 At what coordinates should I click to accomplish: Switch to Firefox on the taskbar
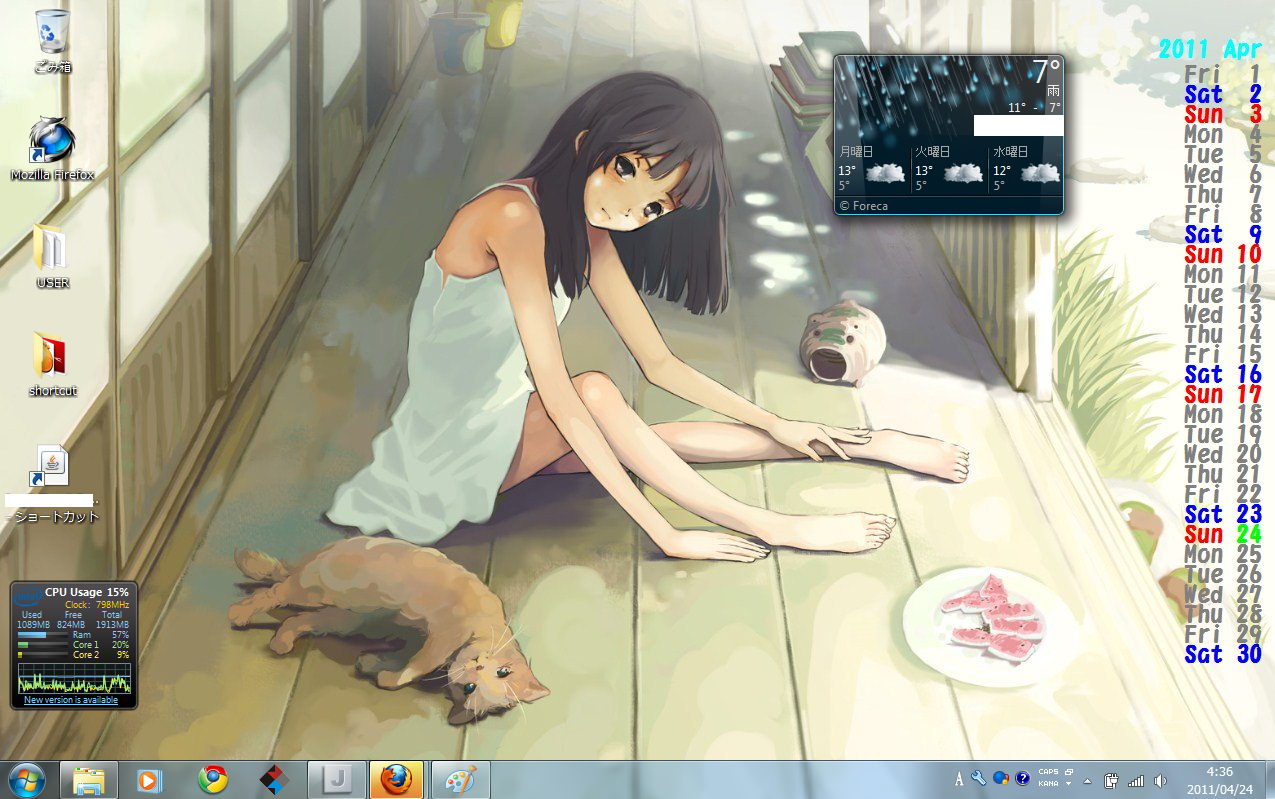[396, 780]
